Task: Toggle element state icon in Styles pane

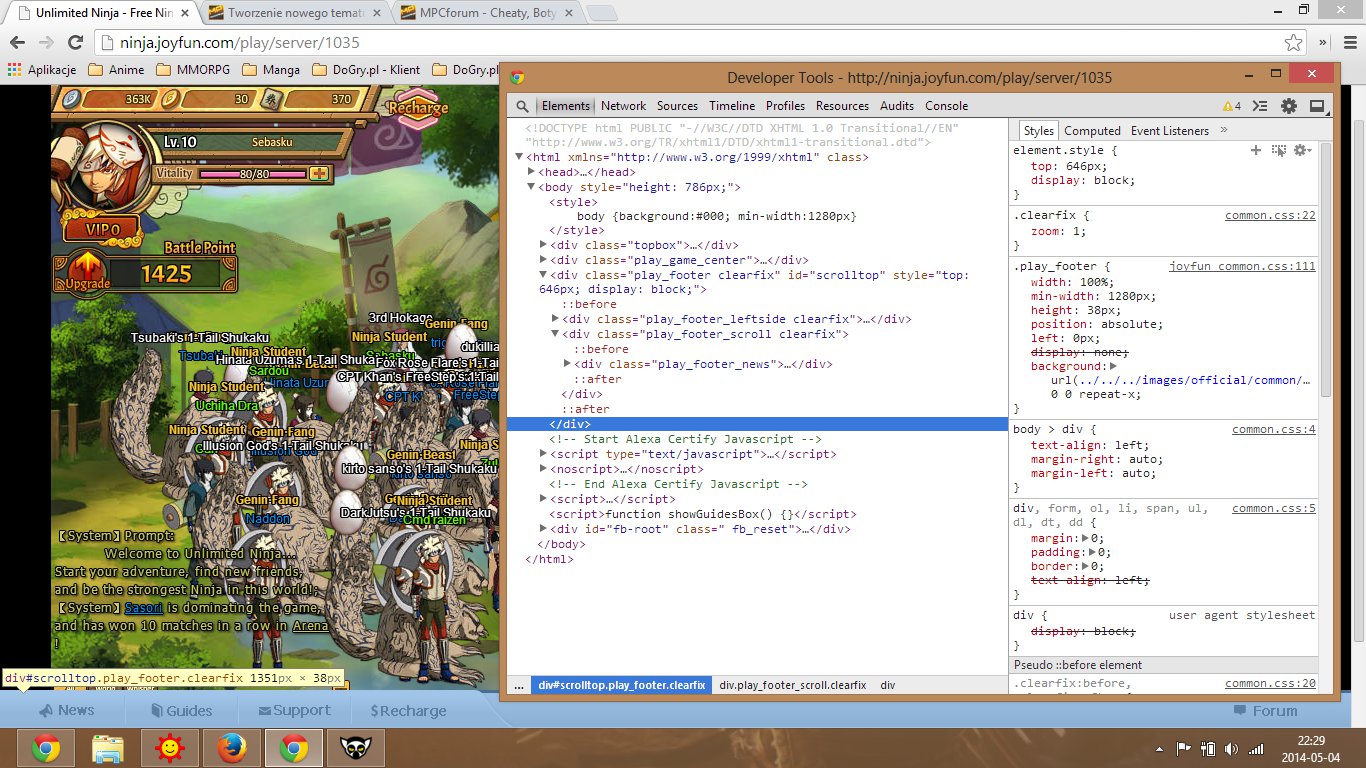Action: click(1279, 150)
